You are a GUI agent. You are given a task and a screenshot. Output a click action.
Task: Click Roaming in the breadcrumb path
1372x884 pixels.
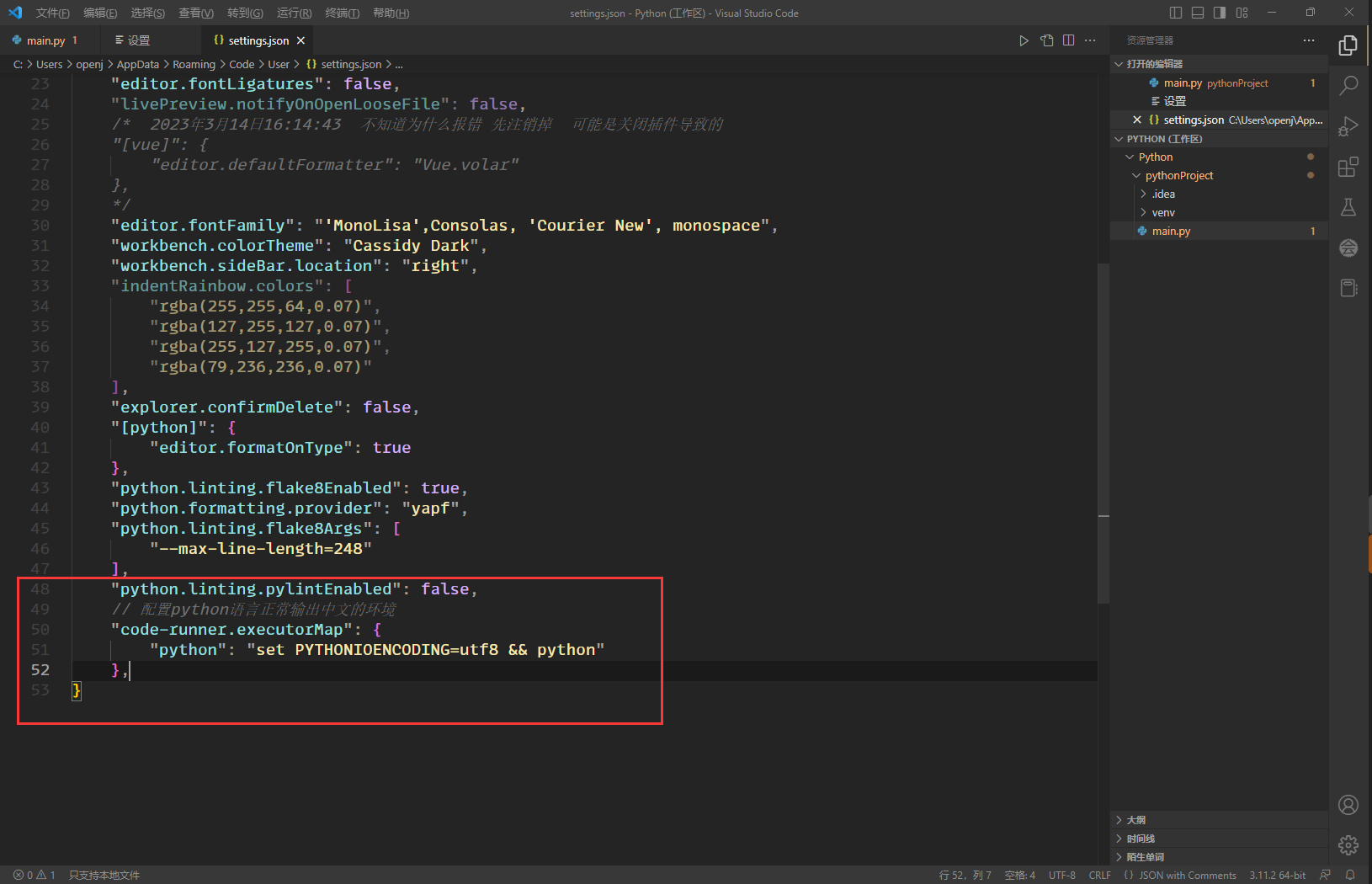pos(194,64)
